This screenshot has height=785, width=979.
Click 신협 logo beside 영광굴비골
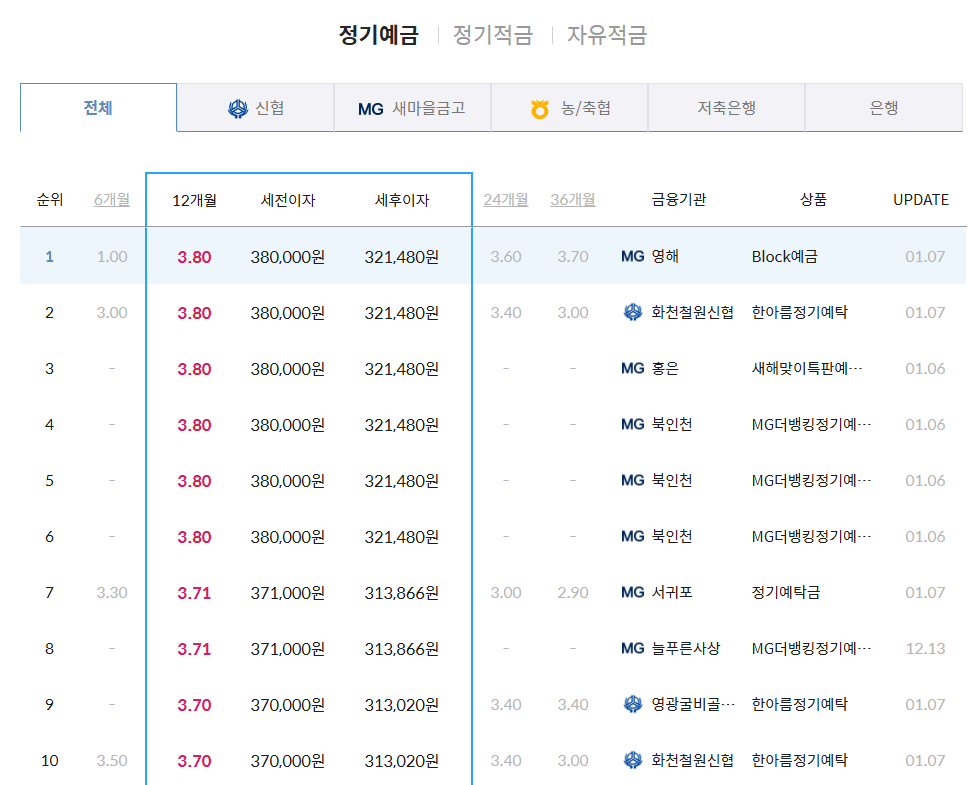click(633, 704)
